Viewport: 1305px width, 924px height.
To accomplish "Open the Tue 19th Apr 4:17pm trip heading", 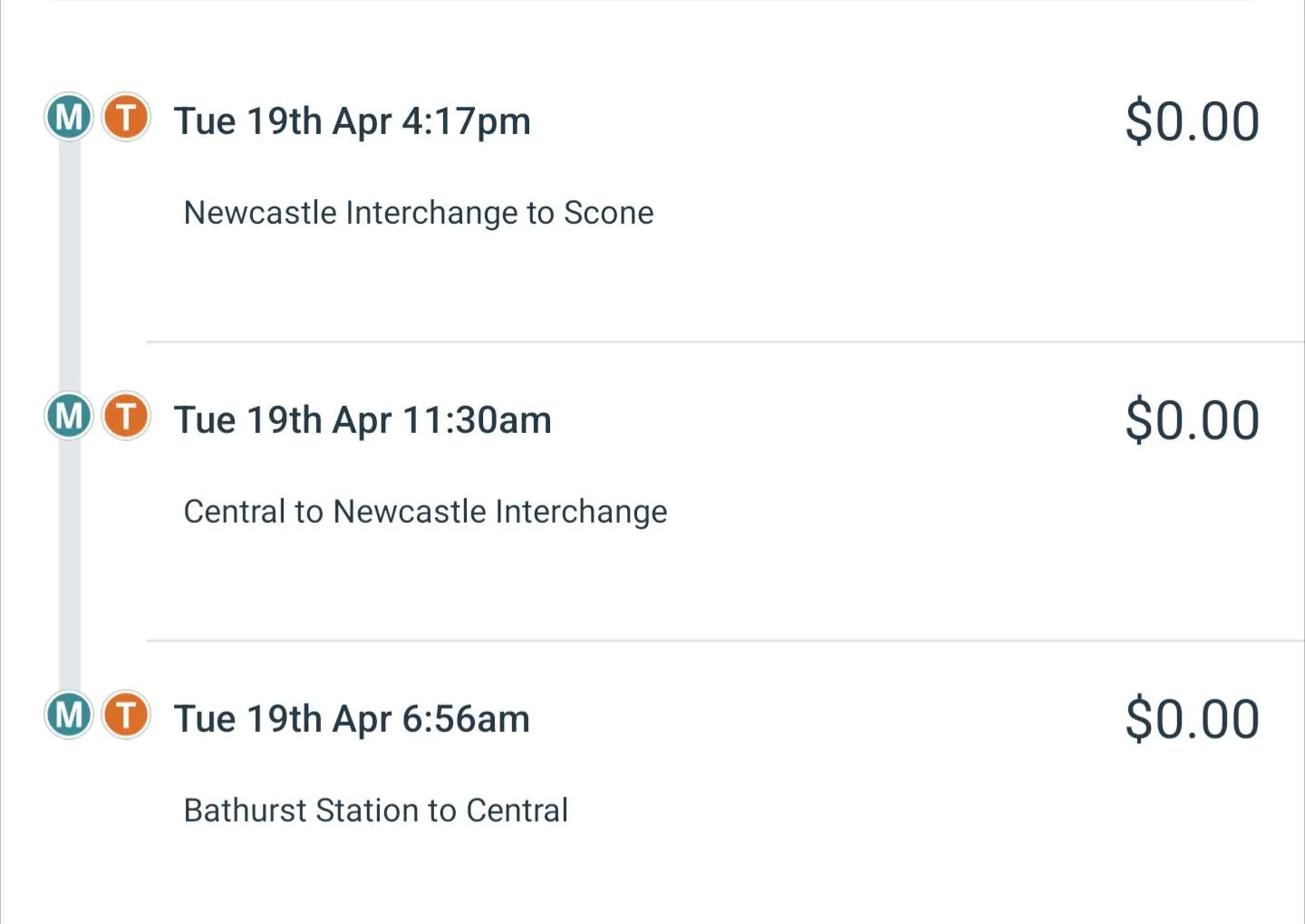I will click(x=353, y=121).
